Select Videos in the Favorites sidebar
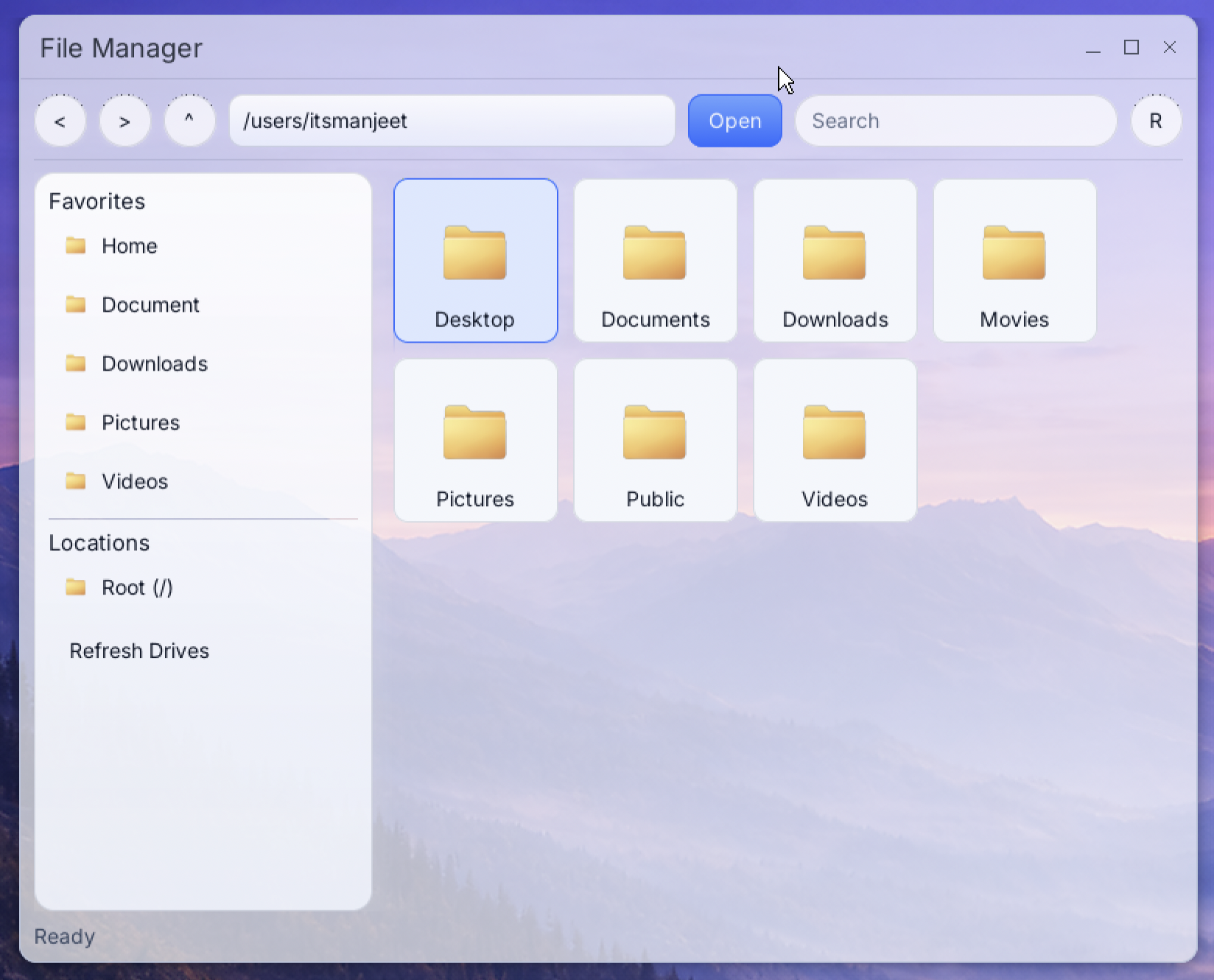This screenshot has height=980, width=1214. pyautogui.click(x=135, y=481)
